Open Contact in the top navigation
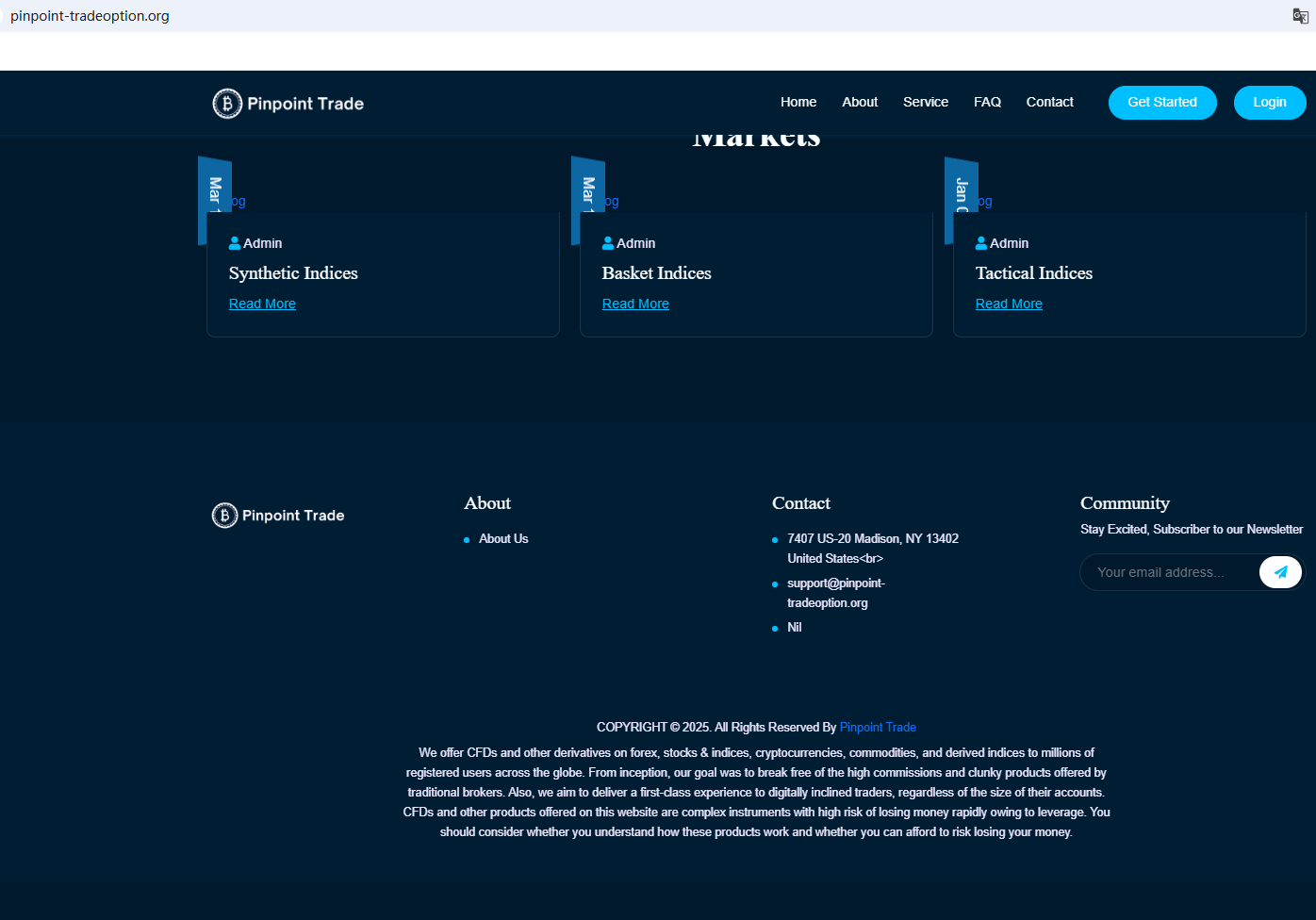The image size is (1316, 920). tap(1049, 102)
